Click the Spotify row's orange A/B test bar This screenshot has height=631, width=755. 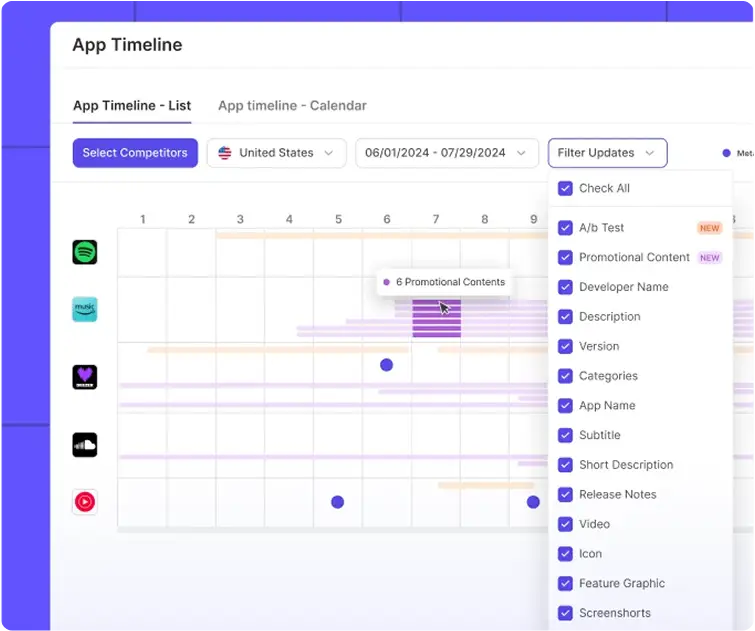pos(382,236)
